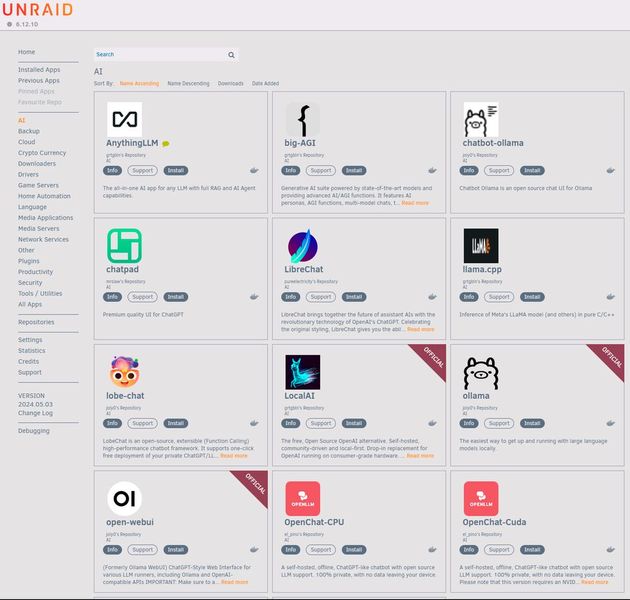Open the chatbot-ollama llama icon
The image size is (630, 600).
[x=481, y=119]
